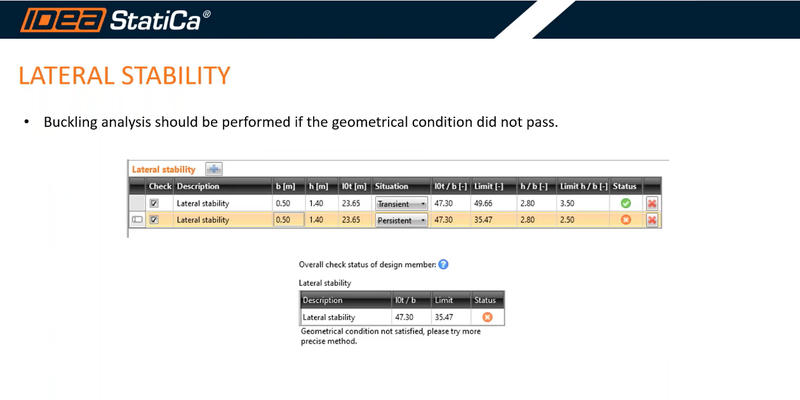Click the b value field in Persistent row
This screenshot has width=800, height=400.
(289, 220)
